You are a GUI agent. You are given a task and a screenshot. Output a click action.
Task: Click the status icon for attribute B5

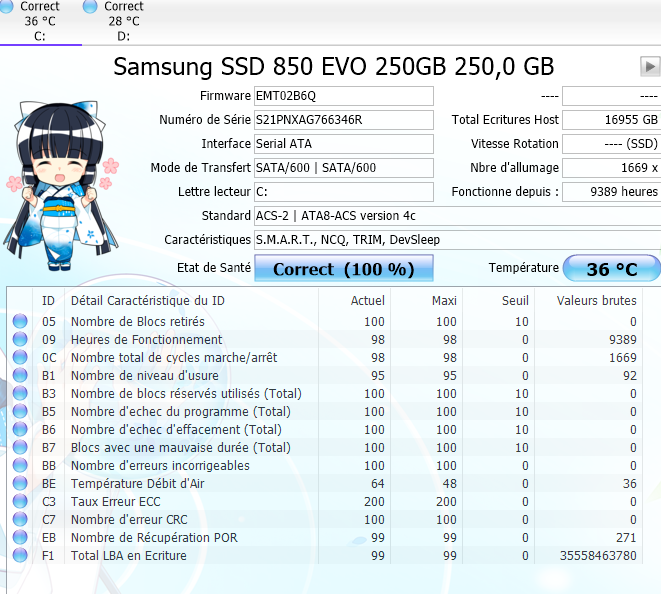point(20,411)
